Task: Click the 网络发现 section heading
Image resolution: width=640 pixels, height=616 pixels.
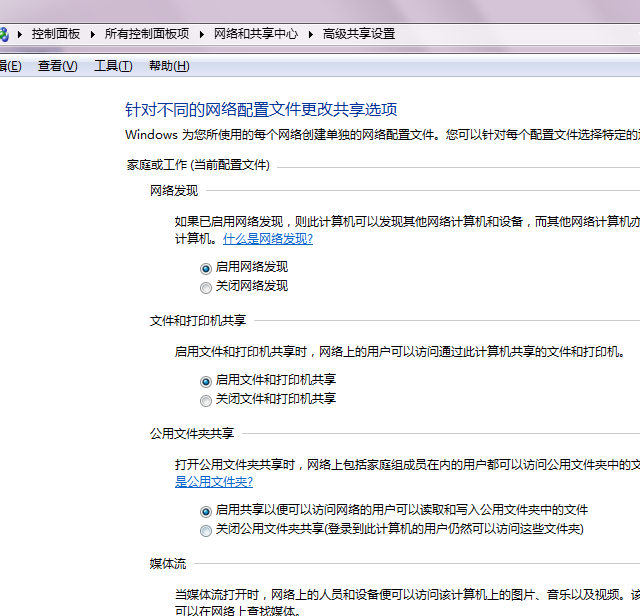Action: point(174,191)
